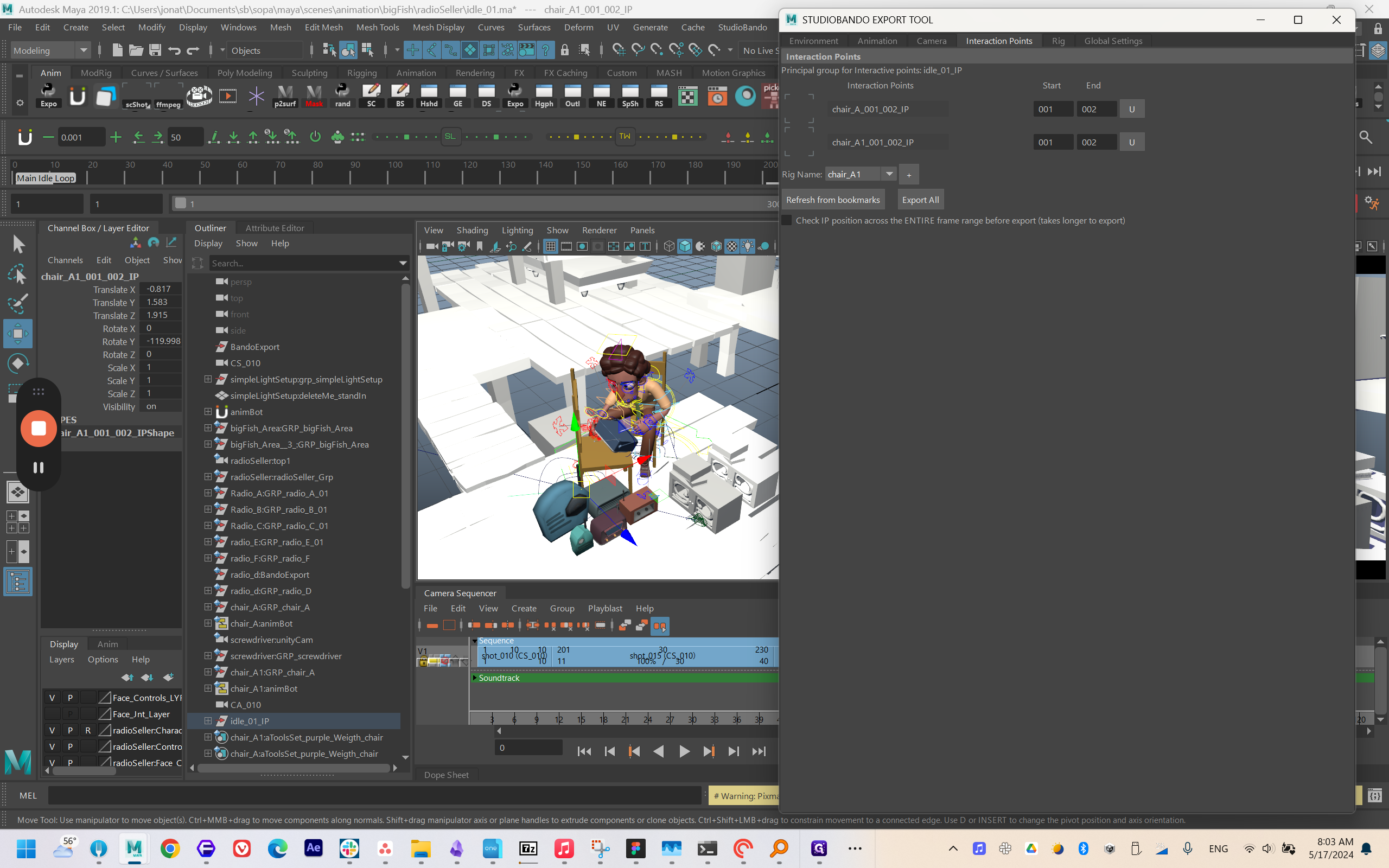This screenshot has width=1389, height=868.
Task: Click the Translate X value field
Action: tap(160, 289)
